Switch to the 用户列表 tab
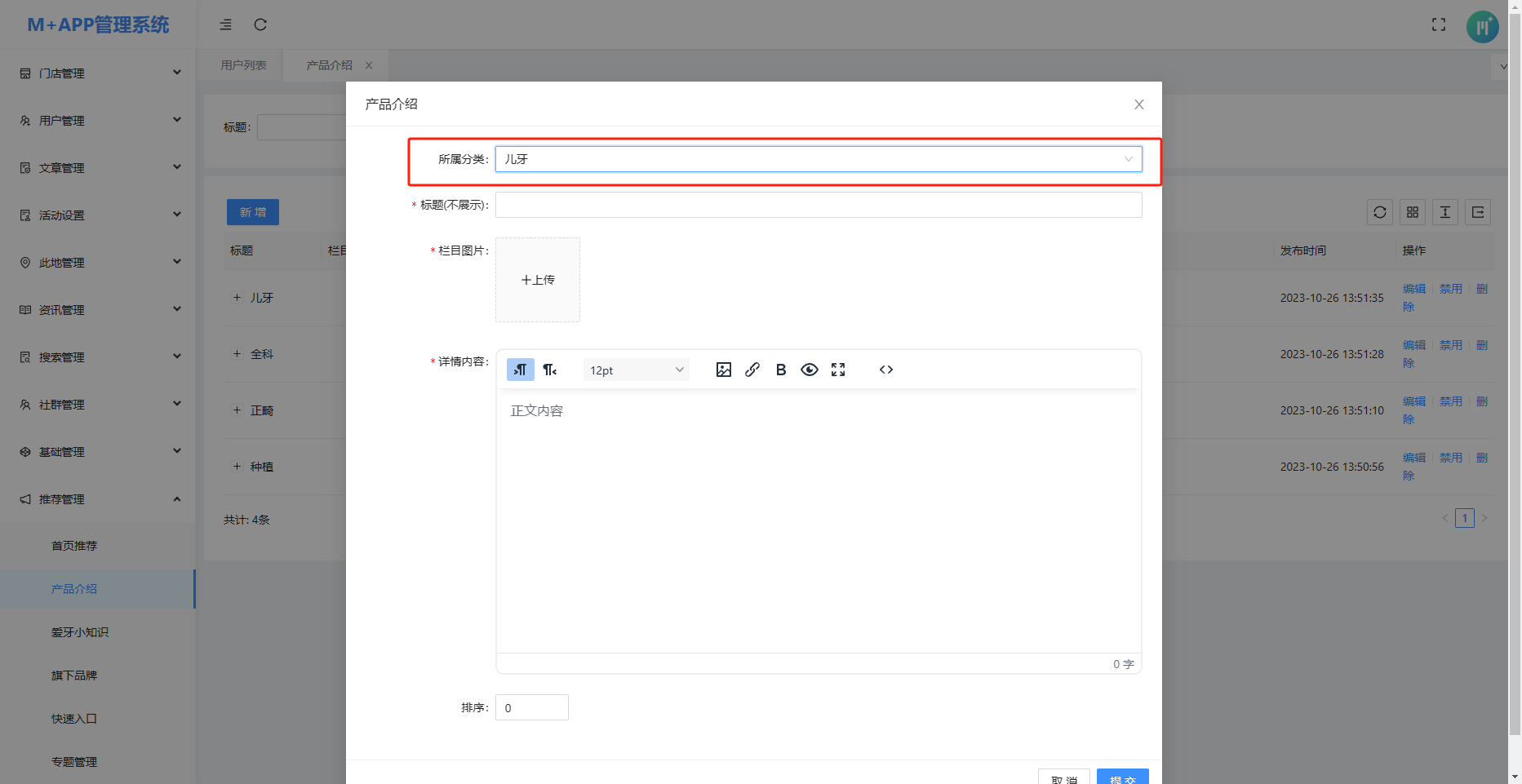This screenshot has width=1522, height=784. [x=243, y=65]
